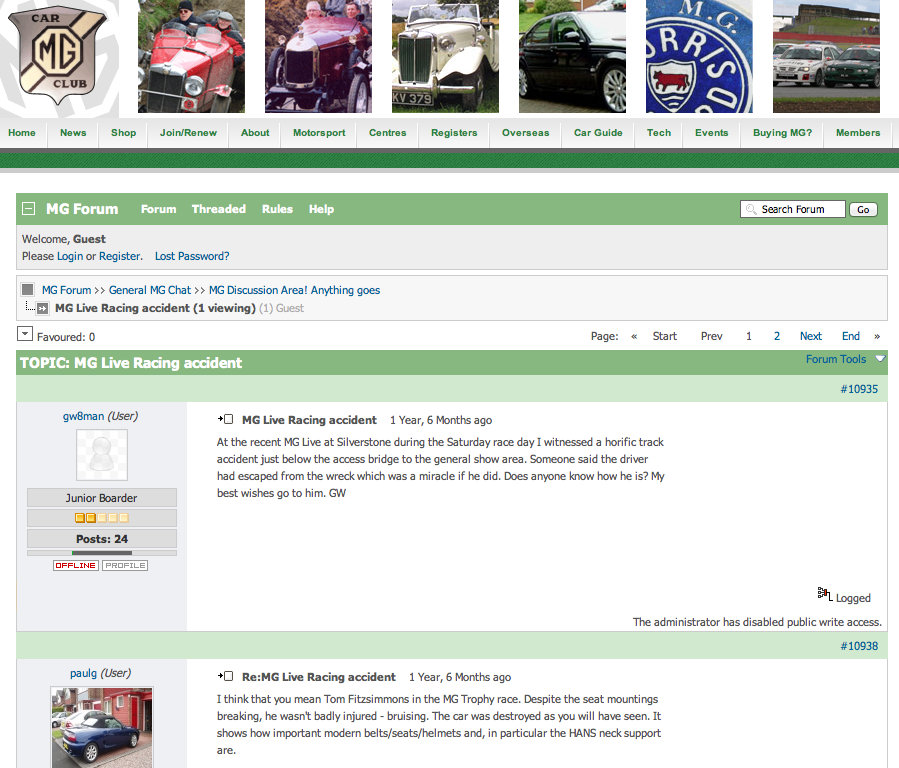Click the 'Junior Boarder' rank label
The image size is (899, 768).
(x=101, y=498)
